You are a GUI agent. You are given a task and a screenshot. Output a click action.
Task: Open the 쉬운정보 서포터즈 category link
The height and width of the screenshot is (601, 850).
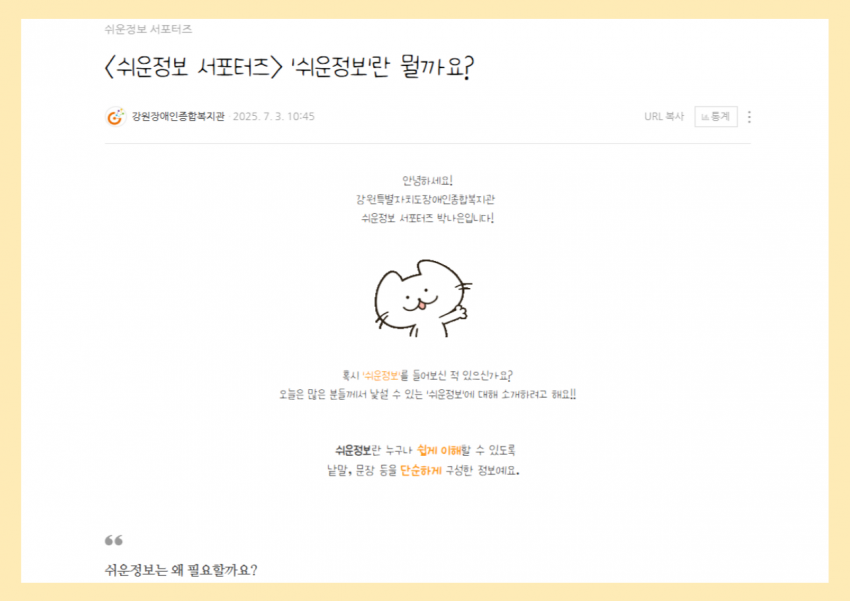(148, 29)
